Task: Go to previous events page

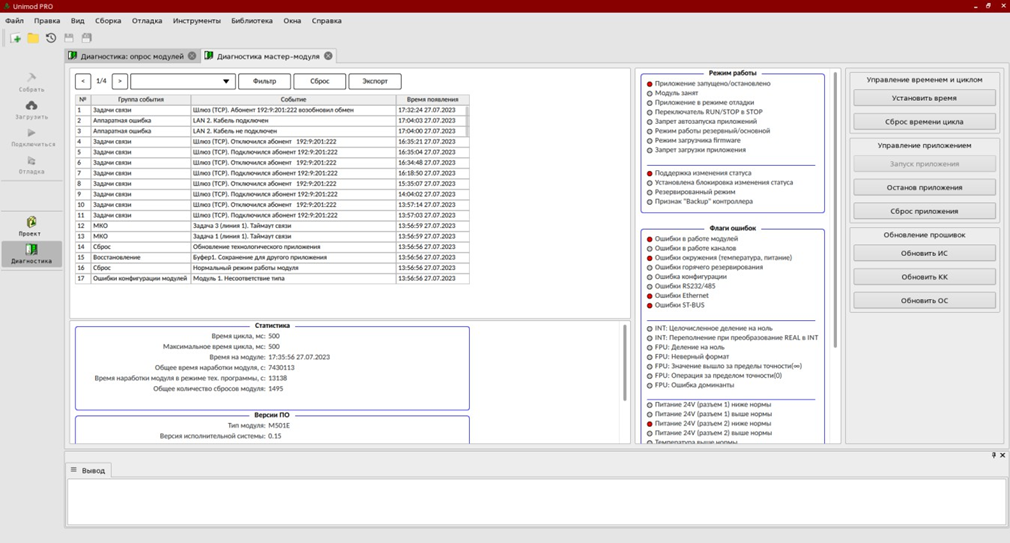Action: [x=83, y=81]
